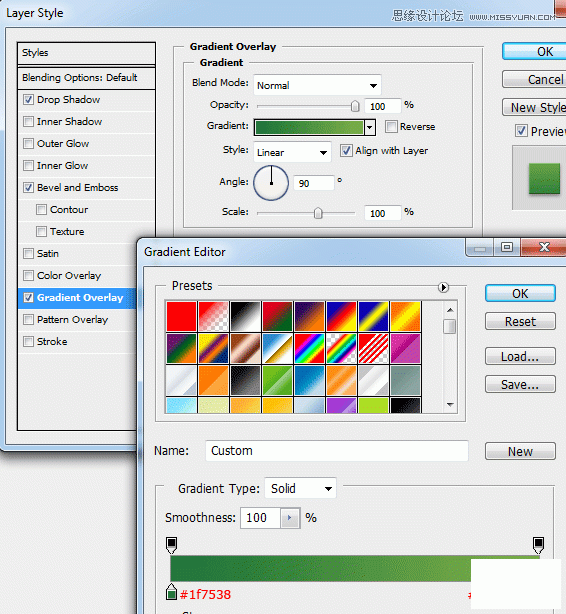The height and width of the screenshot is (614, 566).
Task: Click the New gradient button
Action: click(x=520, y=451)
